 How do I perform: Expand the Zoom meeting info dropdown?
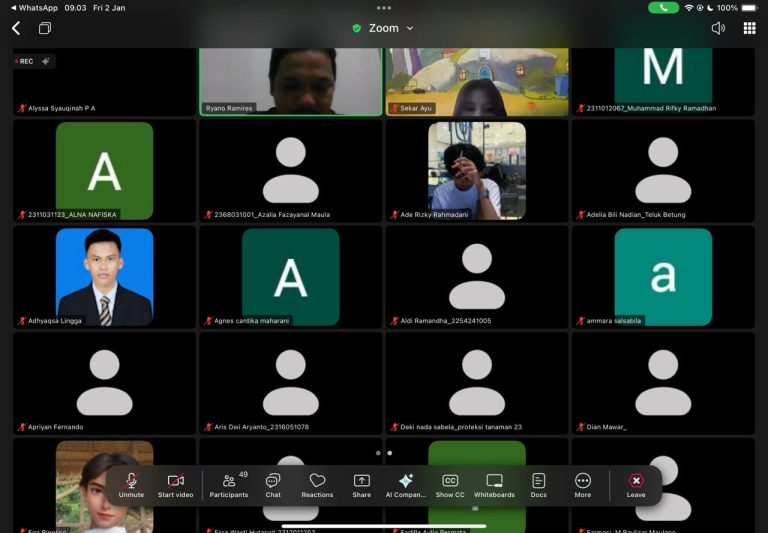(x=383, y=28)
